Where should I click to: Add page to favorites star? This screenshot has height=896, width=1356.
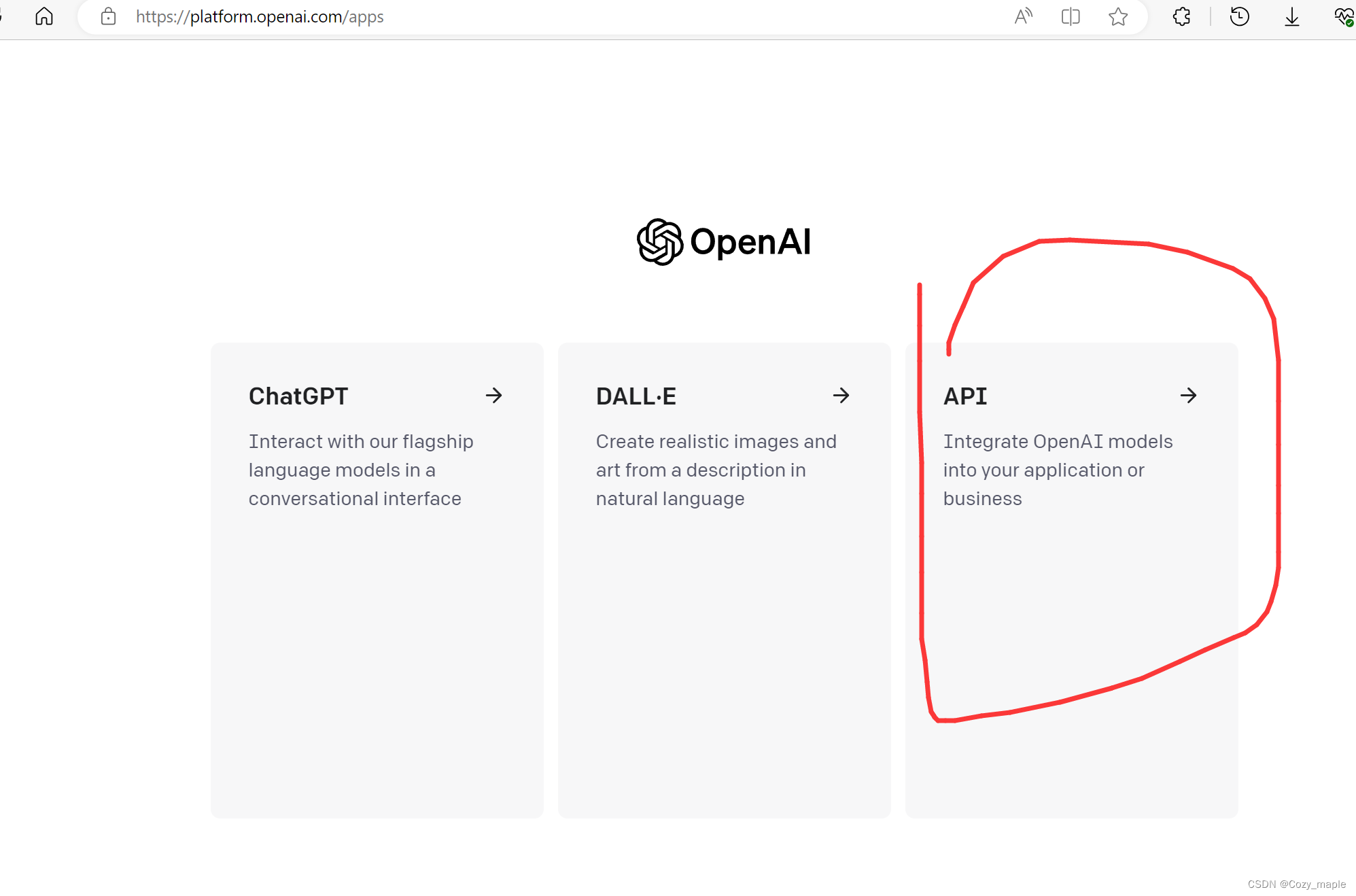tap(1118, 16)
